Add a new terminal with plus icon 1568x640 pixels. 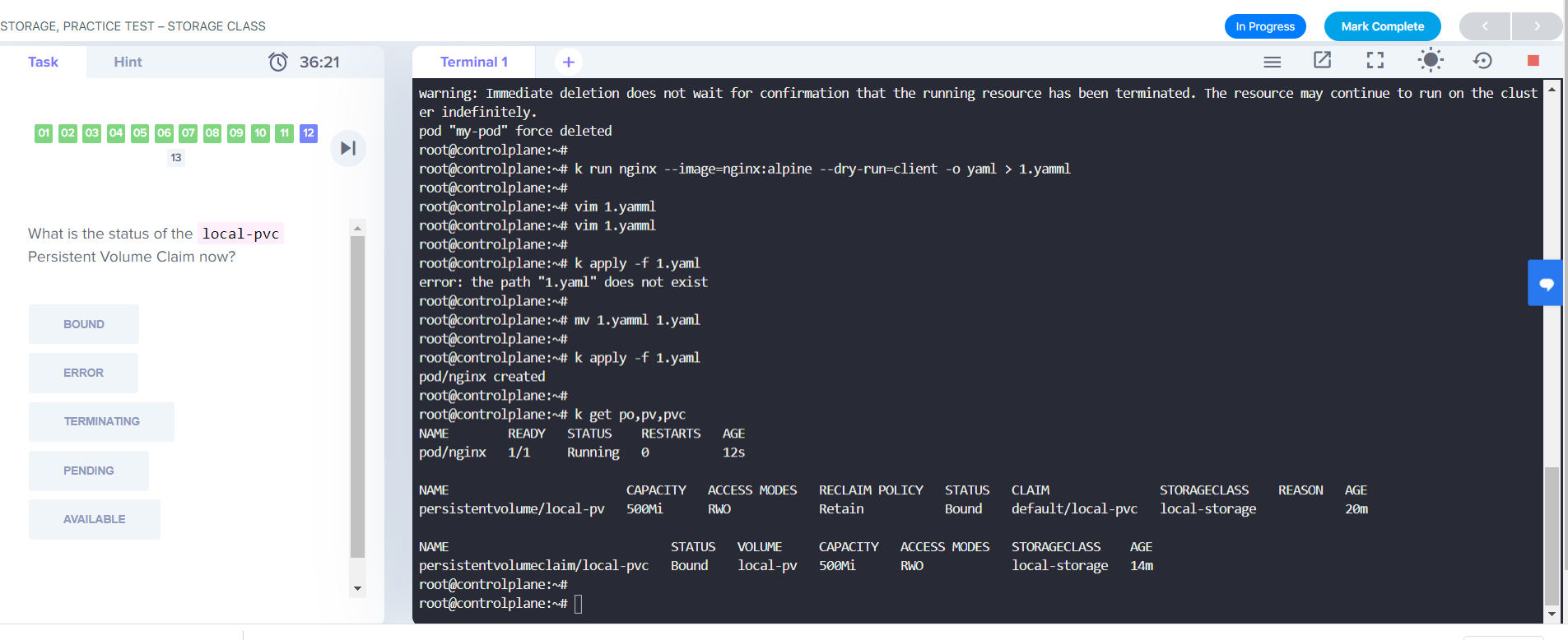(x=568, y=62)
